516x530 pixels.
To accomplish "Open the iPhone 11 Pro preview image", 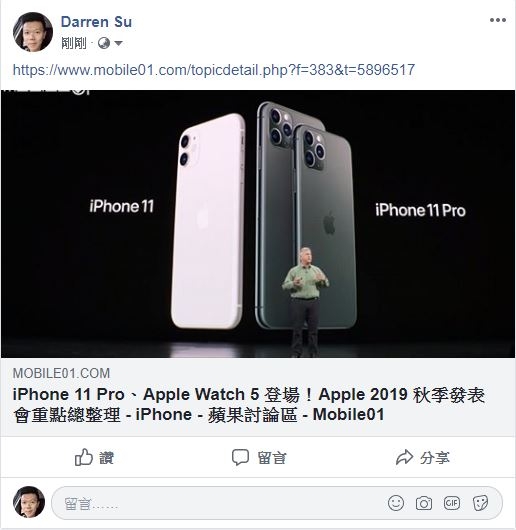I will 258,224.
